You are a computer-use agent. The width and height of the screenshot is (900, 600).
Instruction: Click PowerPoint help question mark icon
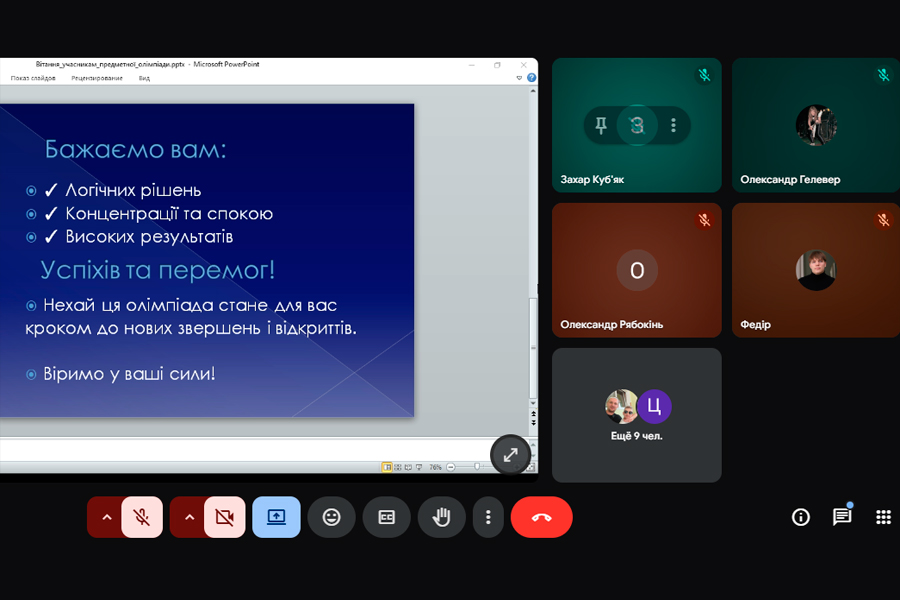tap(532, 78)
